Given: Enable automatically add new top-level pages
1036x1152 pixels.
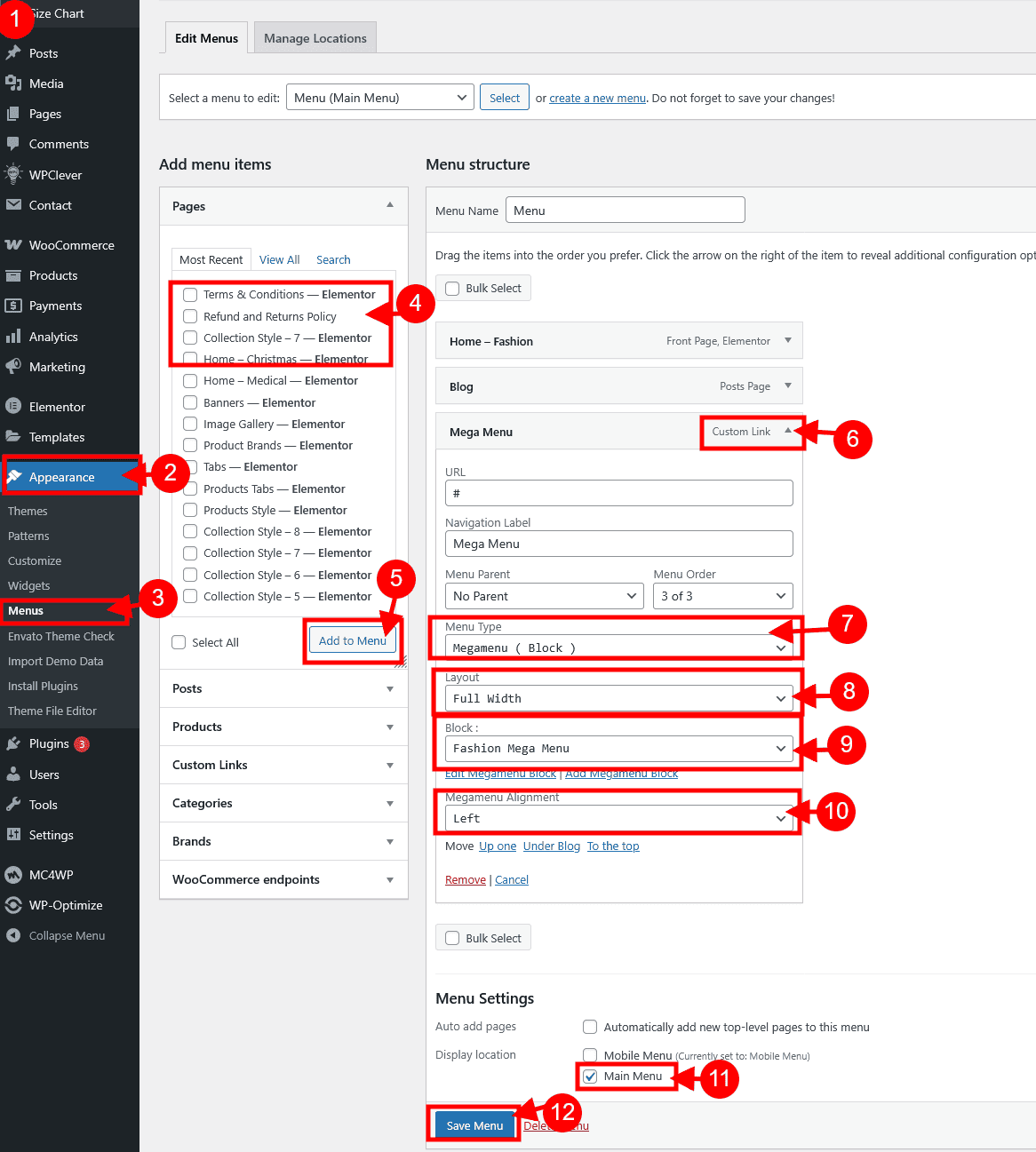Looking at the screenshot, I should (x=590, y=1027).
